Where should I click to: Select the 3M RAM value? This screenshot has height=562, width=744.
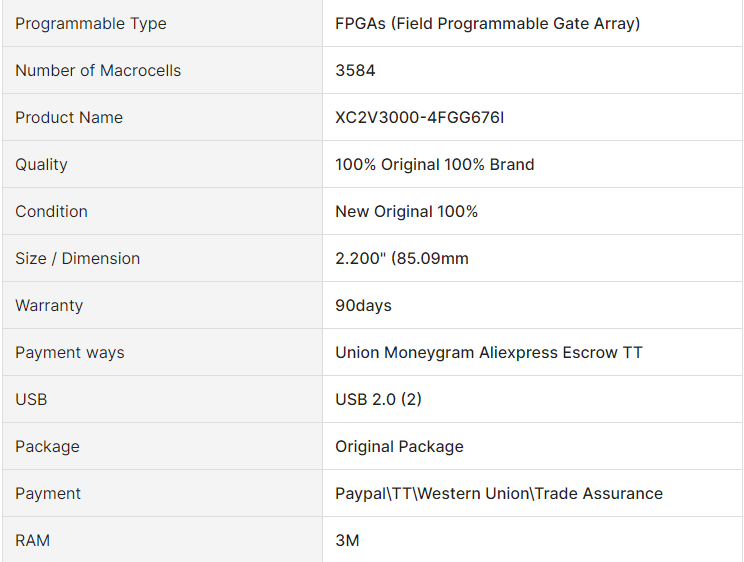click(x=347, y=540)
